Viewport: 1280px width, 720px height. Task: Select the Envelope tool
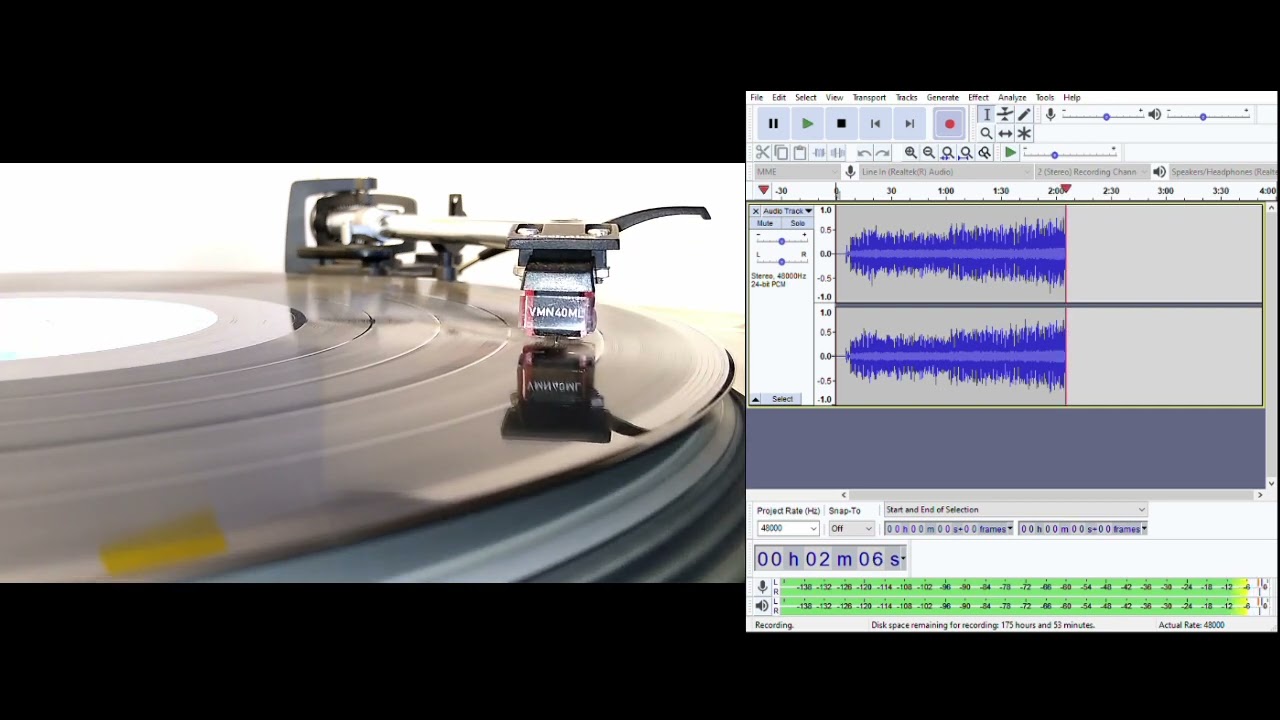point(1005,115)
